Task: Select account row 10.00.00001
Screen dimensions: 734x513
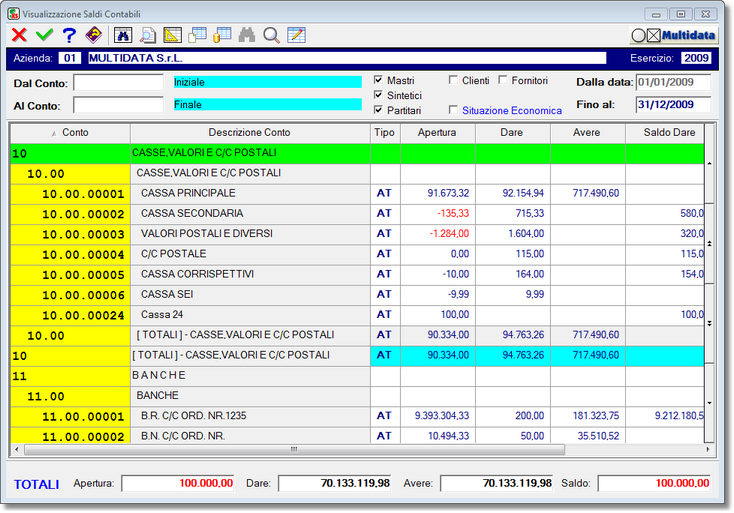Action: coord(357,194)
